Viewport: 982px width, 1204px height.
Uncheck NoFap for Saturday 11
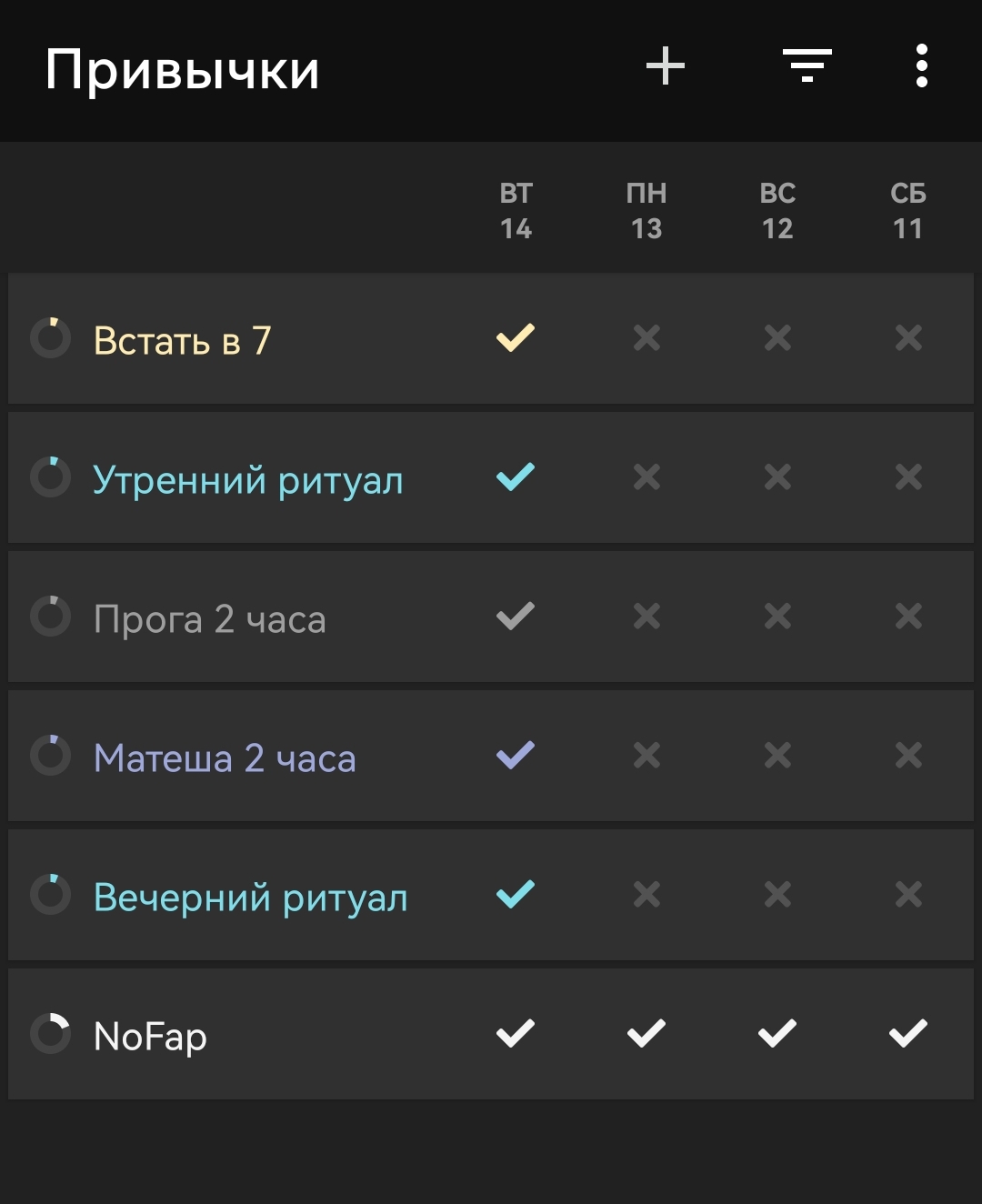[x=908, y=1034]
